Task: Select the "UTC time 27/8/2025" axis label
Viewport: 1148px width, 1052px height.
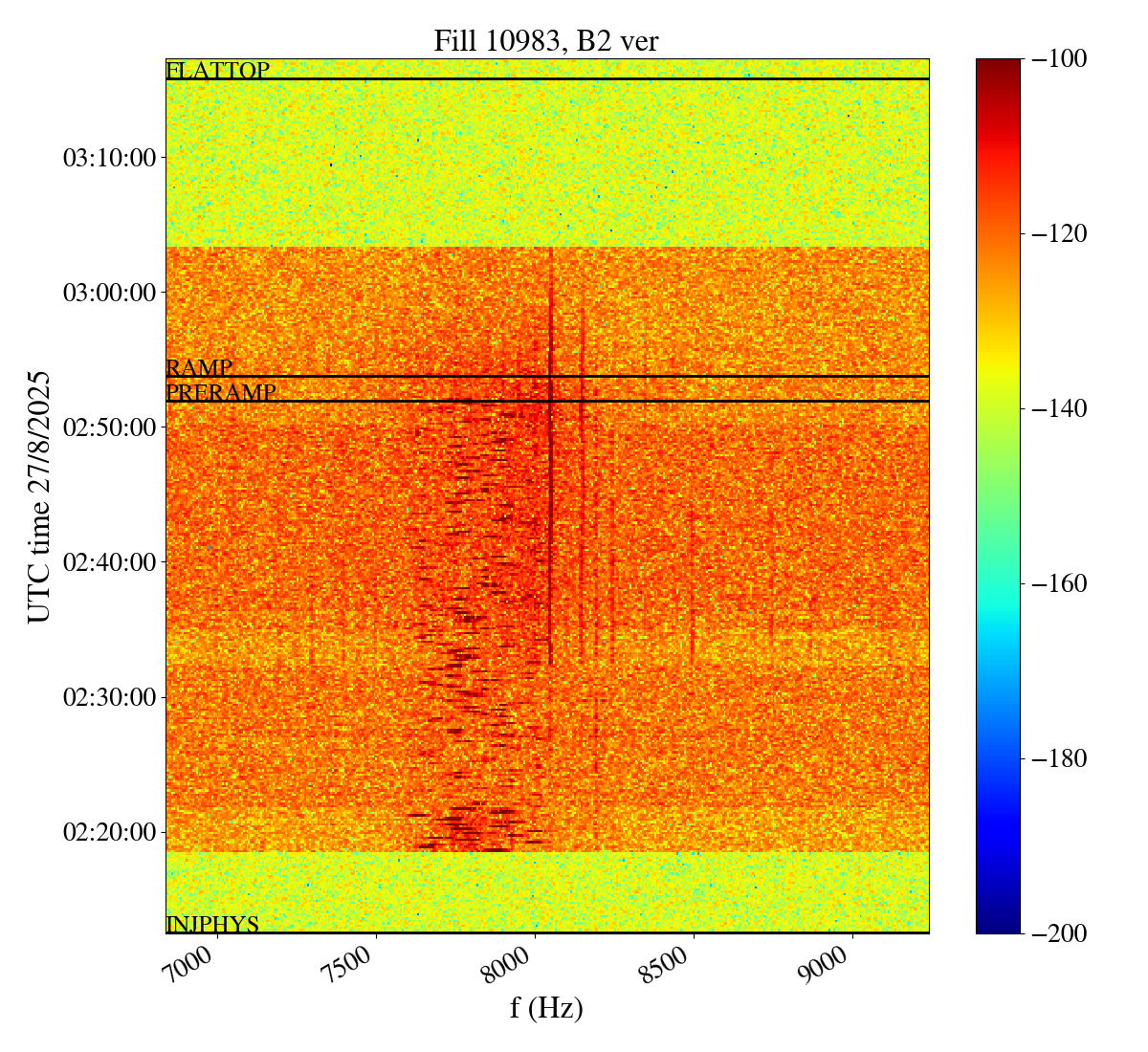Action: pos(39,495)
